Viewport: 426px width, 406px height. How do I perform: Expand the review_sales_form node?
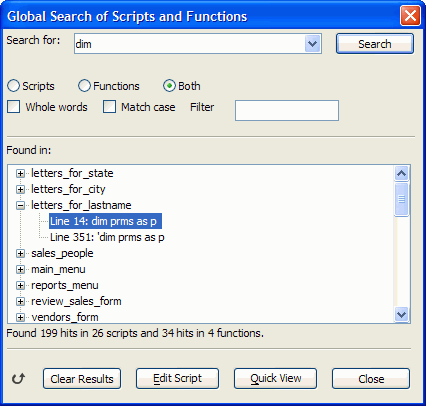tap(20, 301)
